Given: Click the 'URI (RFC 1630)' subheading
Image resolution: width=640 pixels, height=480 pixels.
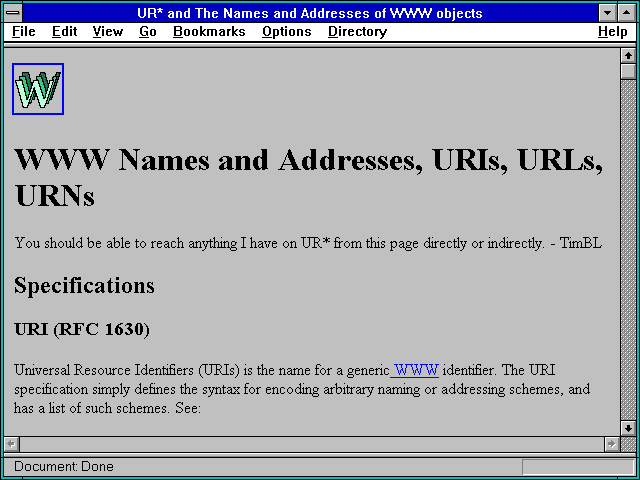Looking at the screenshot, I should [82, 329].
